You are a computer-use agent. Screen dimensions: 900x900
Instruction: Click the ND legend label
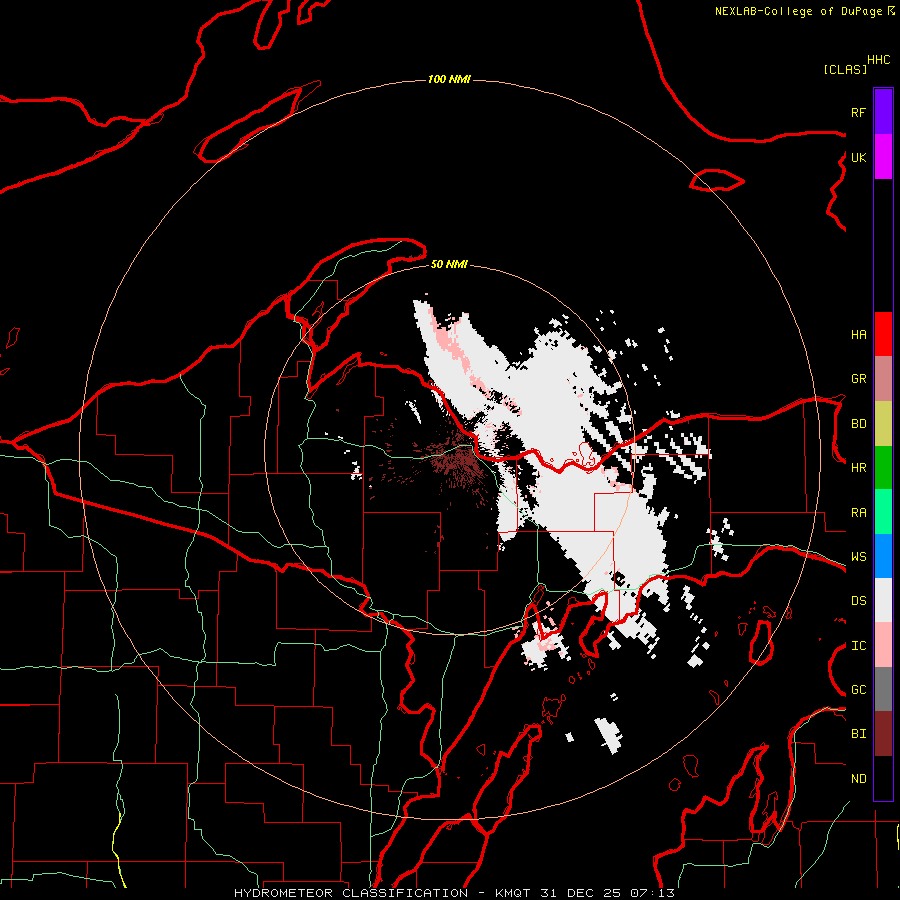[x=858, y=779]
